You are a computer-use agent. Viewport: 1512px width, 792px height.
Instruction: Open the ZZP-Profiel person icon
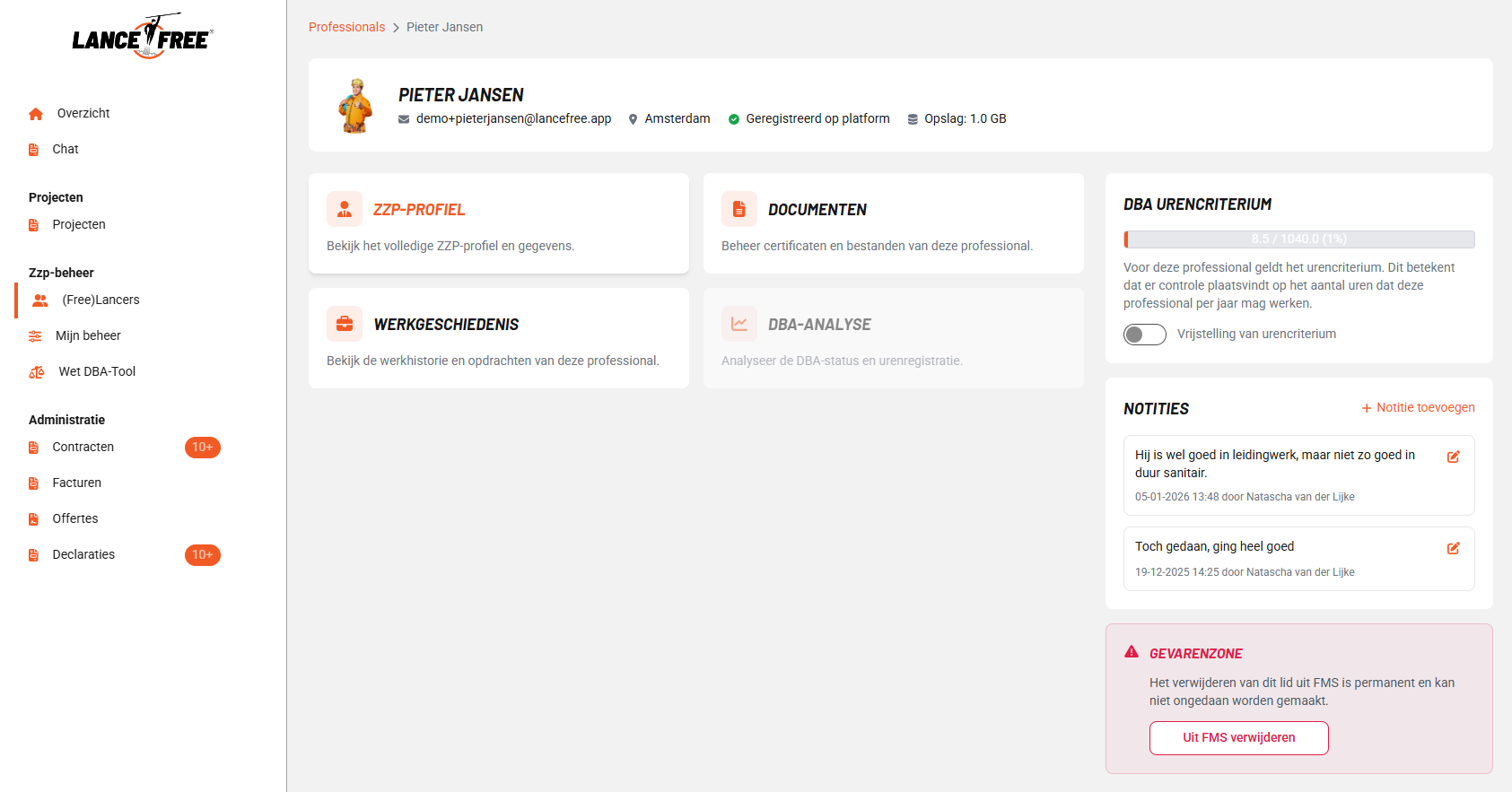[x=345, y=209]
